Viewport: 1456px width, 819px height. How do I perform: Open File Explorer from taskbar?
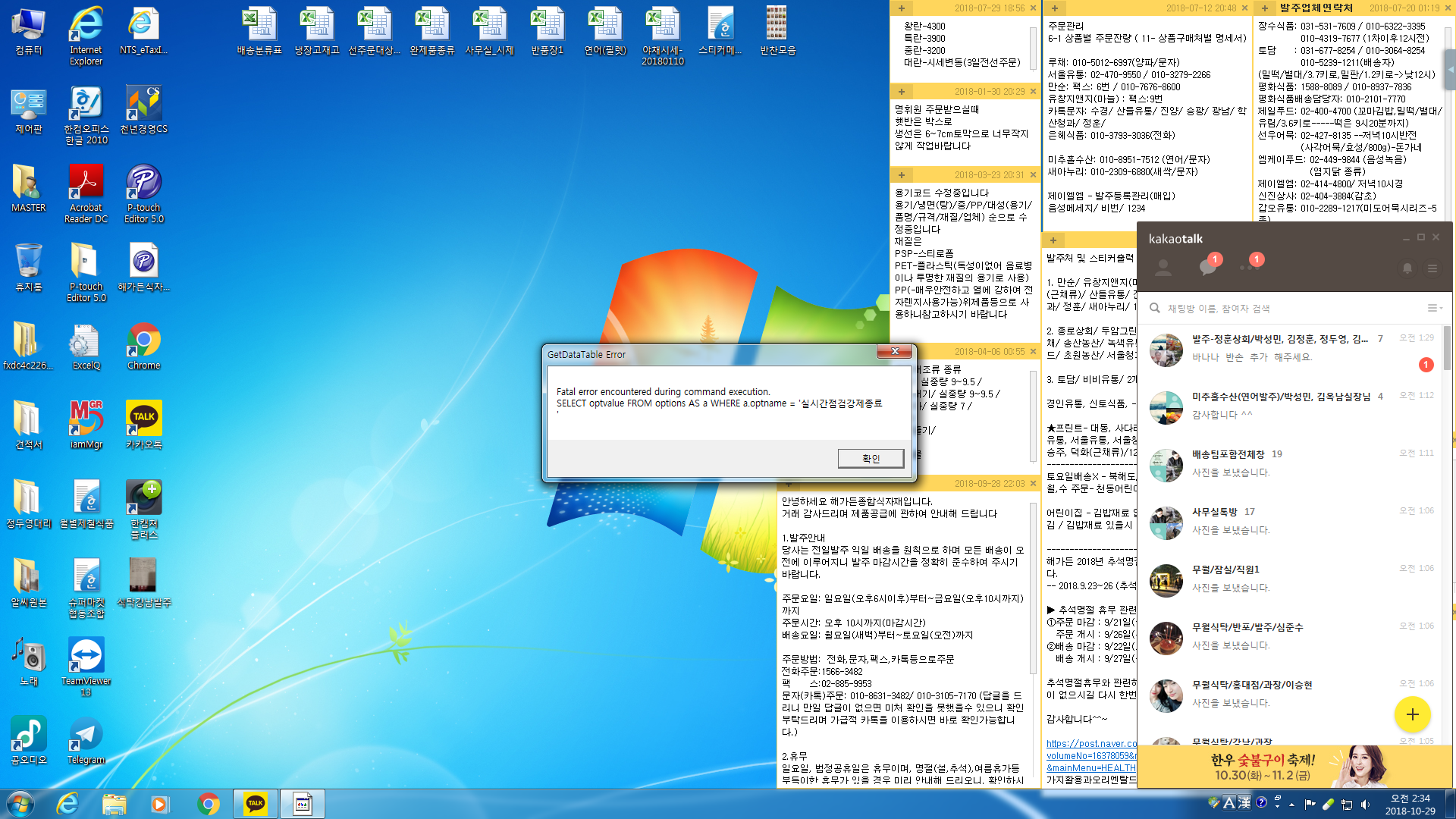point(114,804)
